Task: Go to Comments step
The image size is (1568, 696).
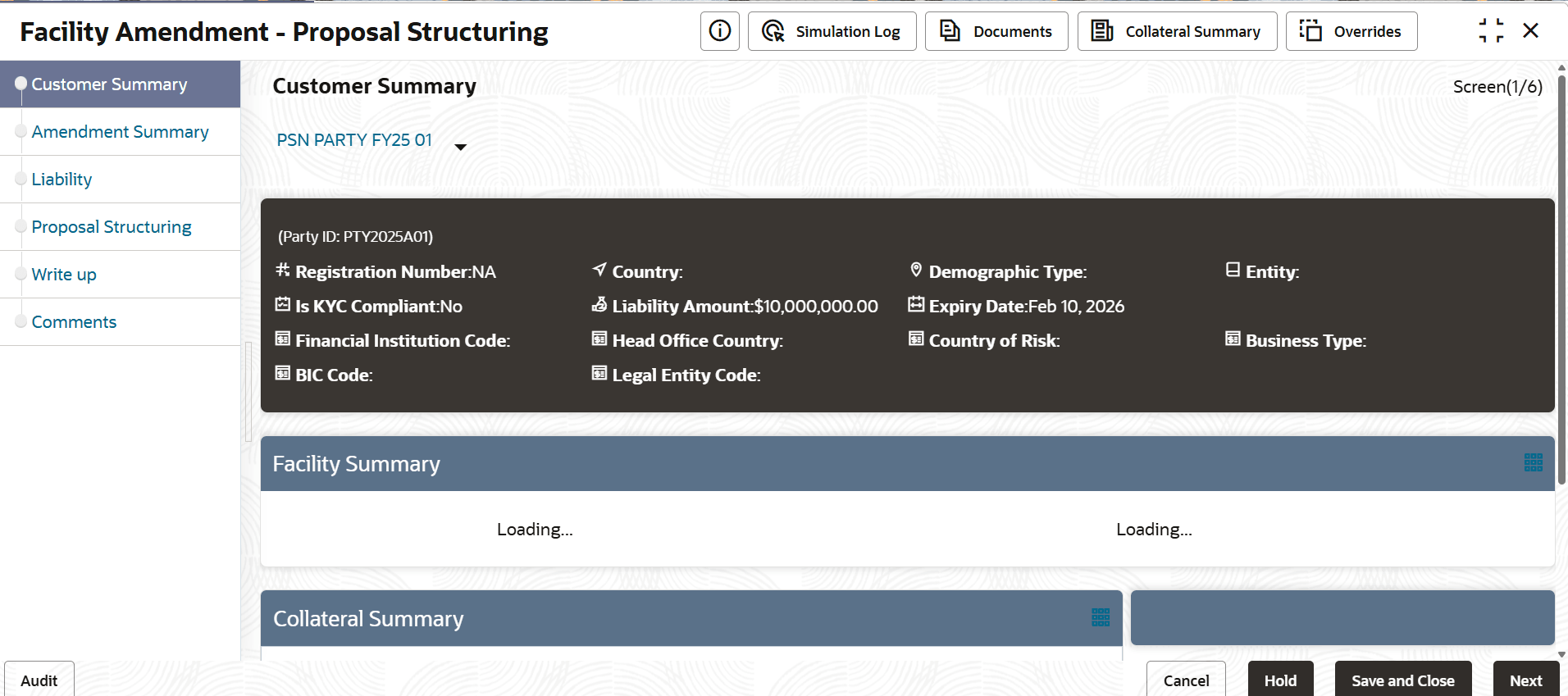Action: [120, 321]
